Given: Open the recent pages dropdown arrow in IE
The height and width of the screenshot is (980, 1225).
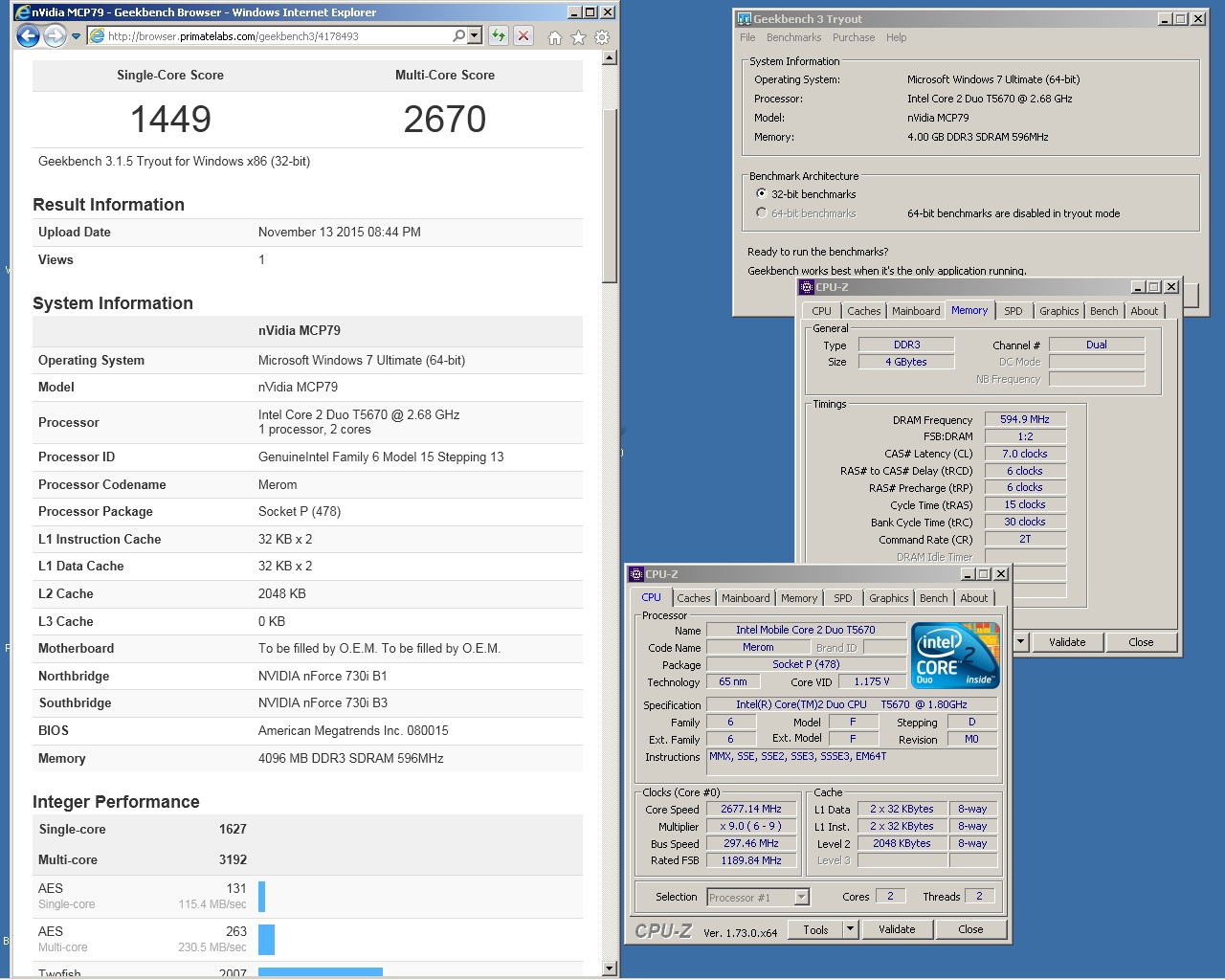Looking at the screenshot, I should [x=76, y=36].
